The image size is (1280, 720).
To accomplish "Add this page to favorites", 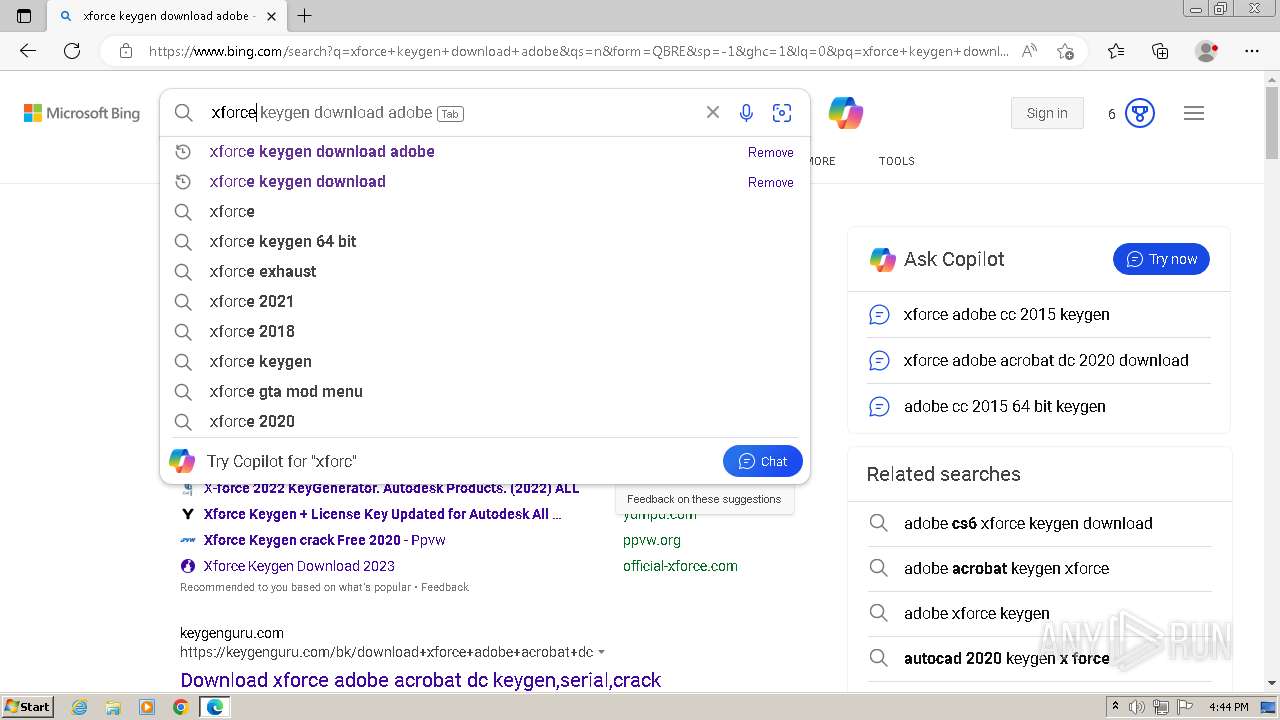I will pos(1065,51).
